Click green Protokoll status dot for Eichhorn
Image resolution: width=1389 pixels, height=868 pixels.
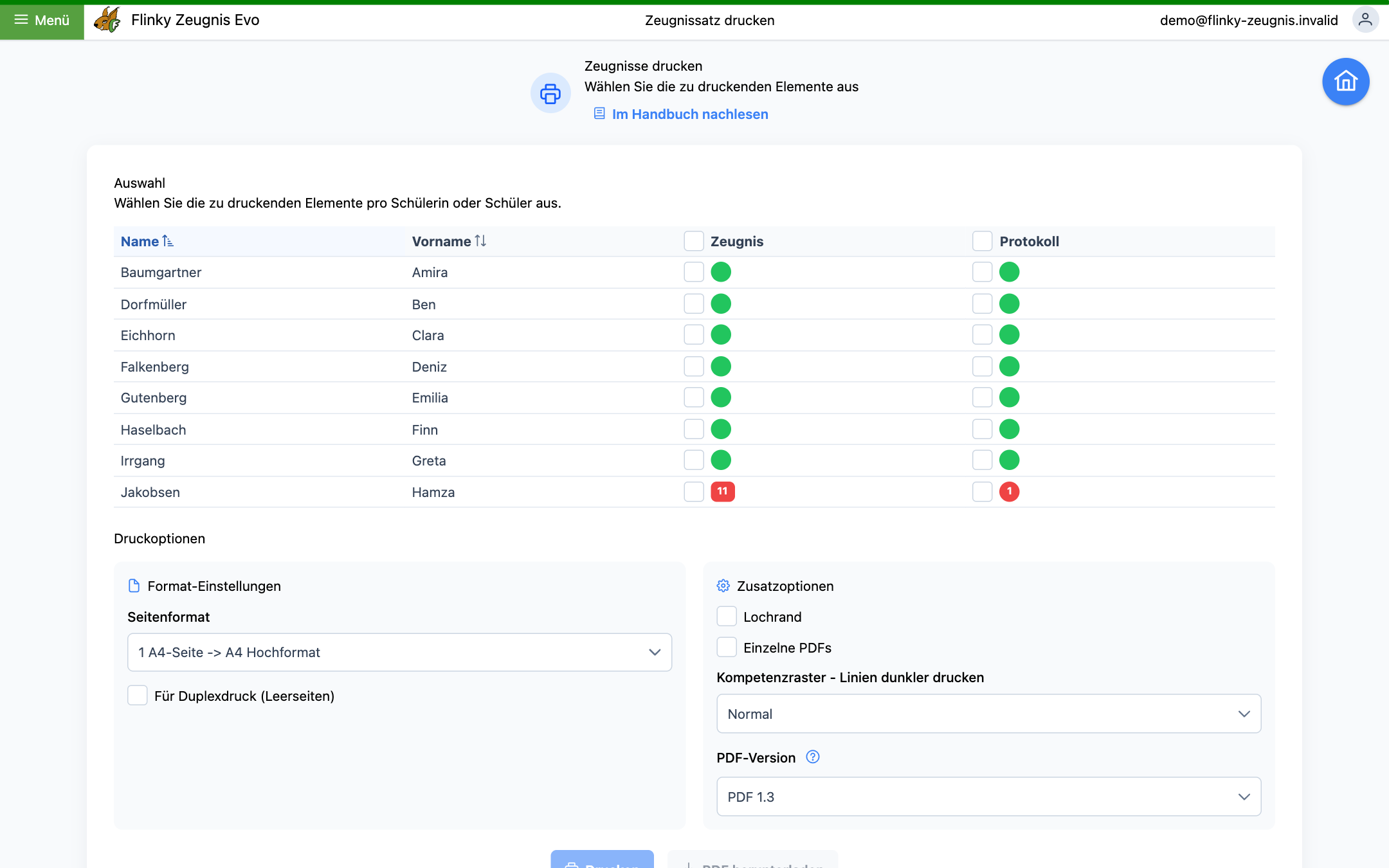(1010, 334)
